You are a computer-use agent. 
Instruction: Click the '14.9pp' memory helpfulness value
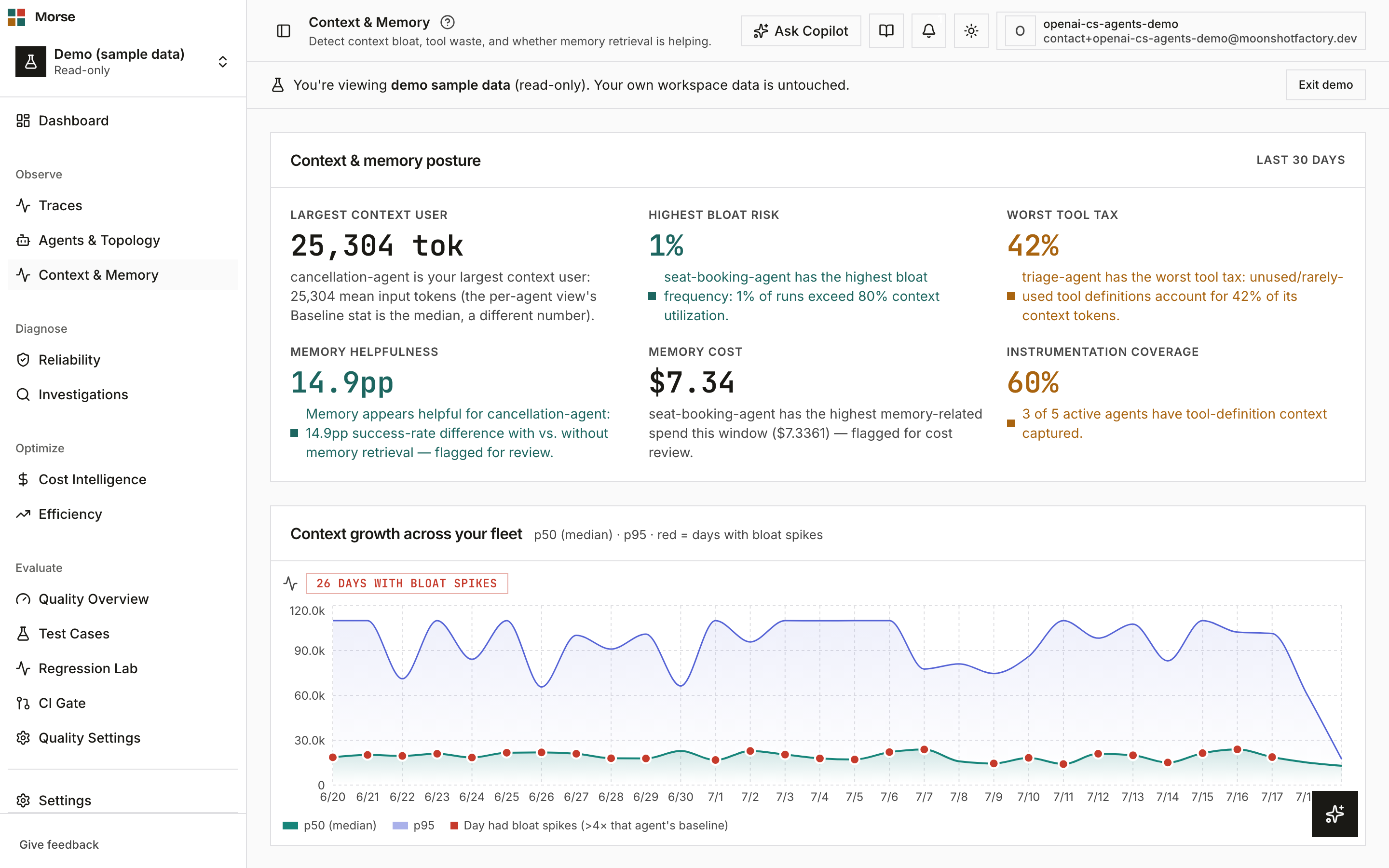(342, 383)
